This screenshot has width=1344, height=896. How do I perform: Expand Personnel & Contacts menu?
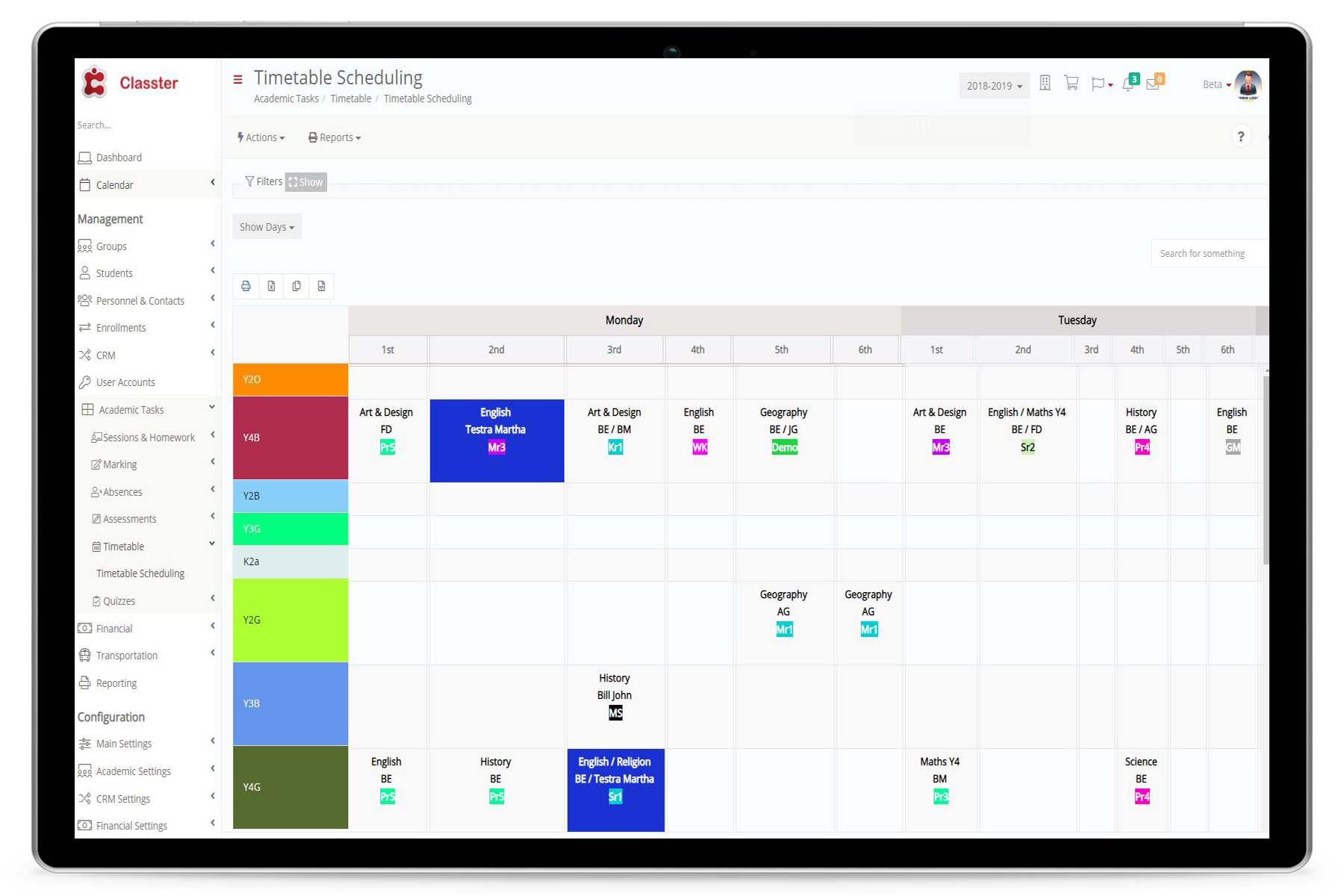[x=146, y=300]
